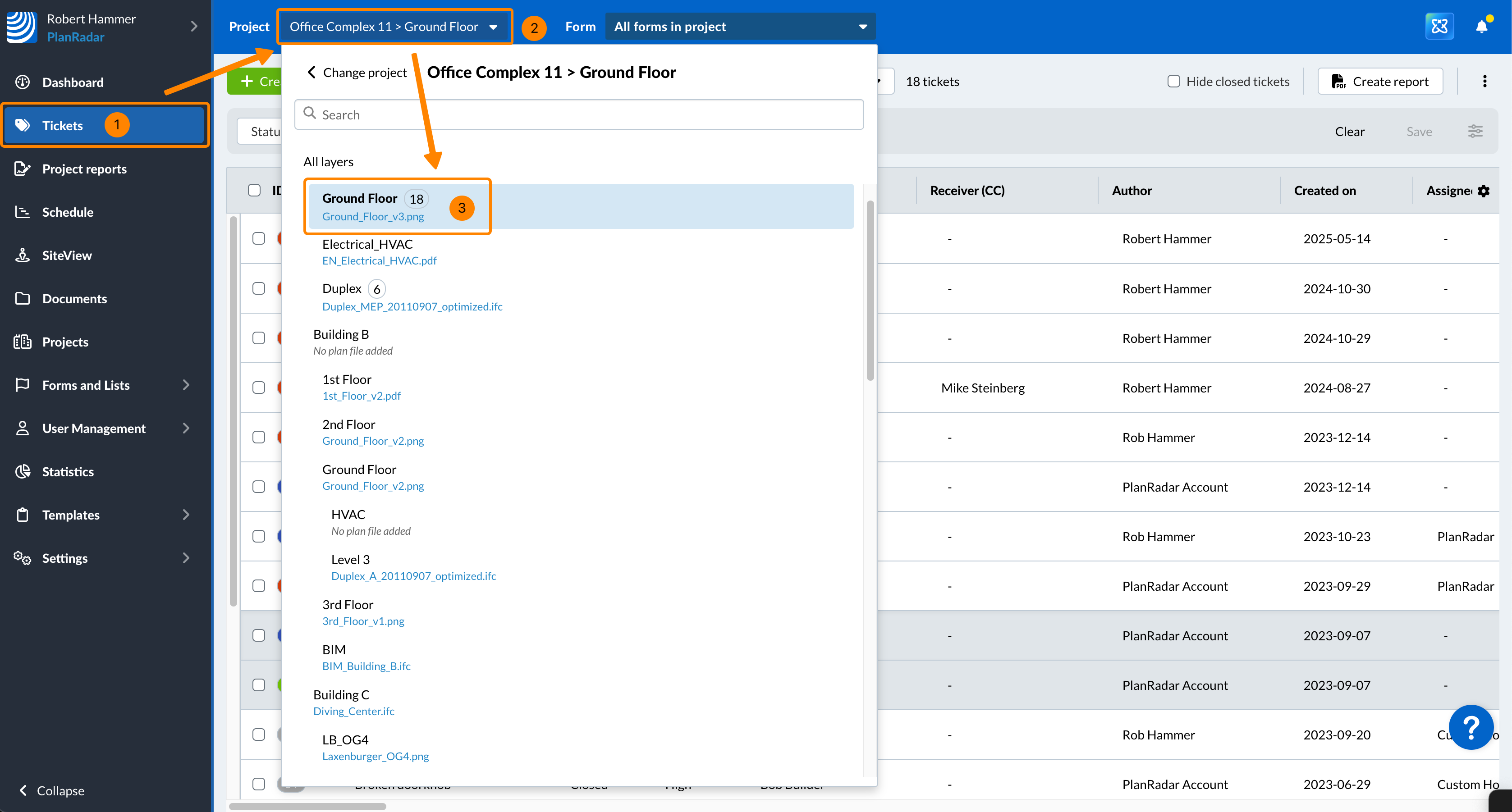Open SiteView from the sidebar

pyautogui.click(x=66, y=255)
